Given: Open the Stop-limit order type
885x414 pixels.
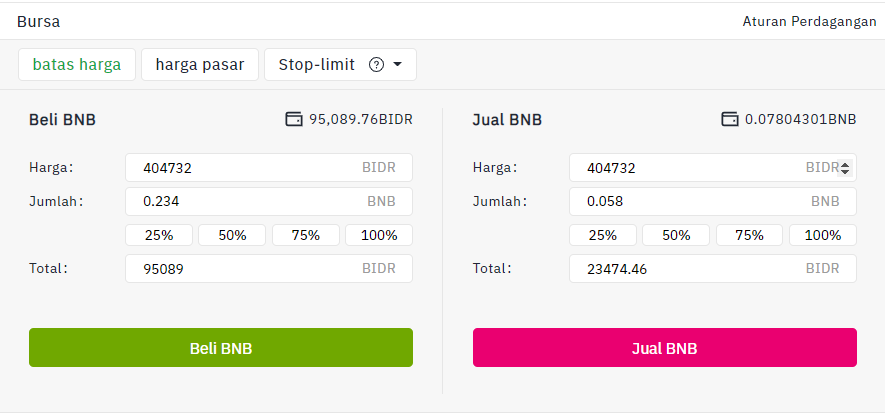Looking at the screenshot, I should [317, 65].
